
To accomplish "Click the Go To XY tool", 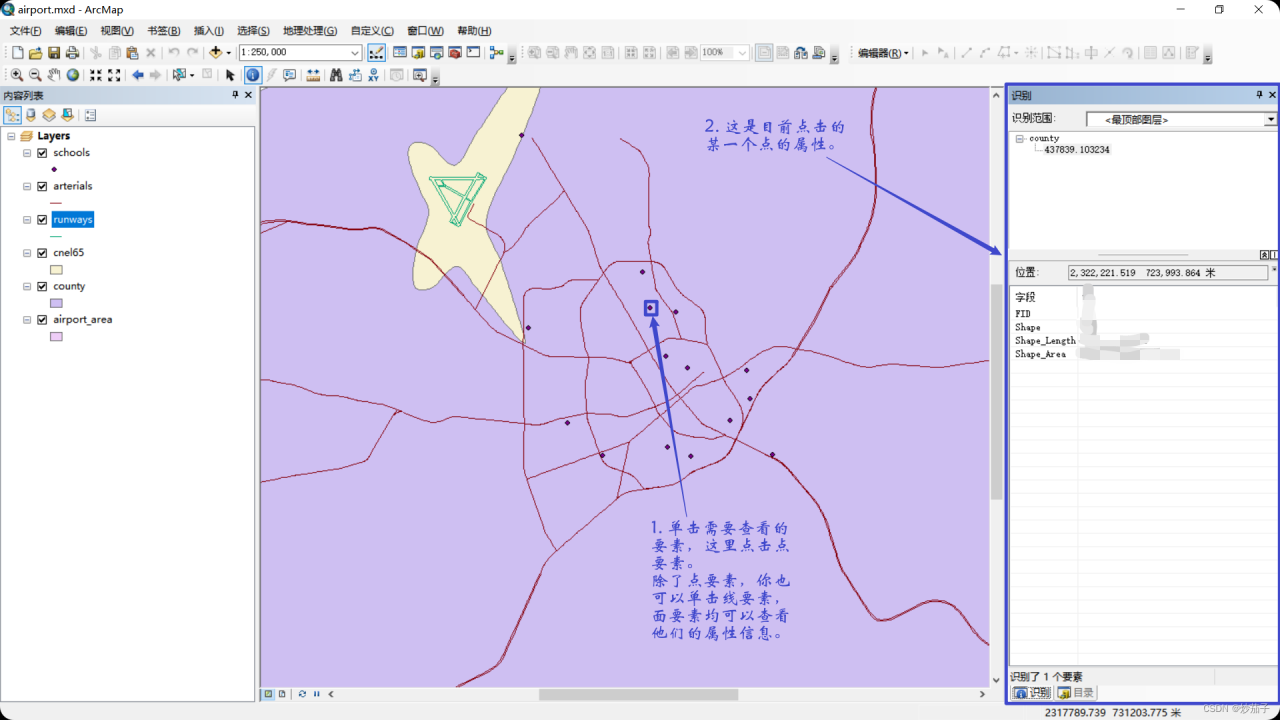I will pos(373,75).
